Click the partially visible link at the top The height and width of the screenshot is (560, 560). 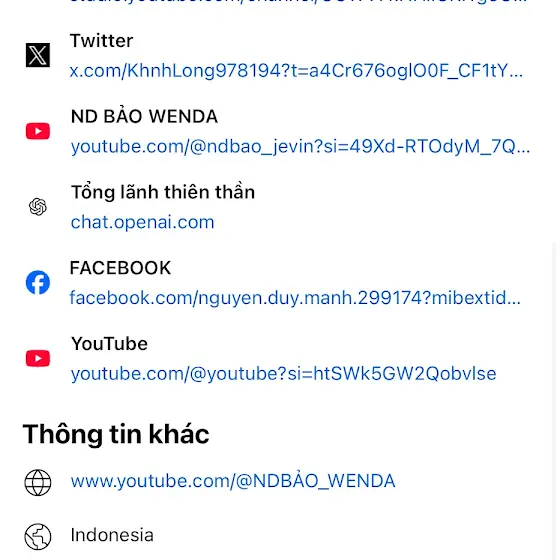pyautogui.click(x=298, y=1)
